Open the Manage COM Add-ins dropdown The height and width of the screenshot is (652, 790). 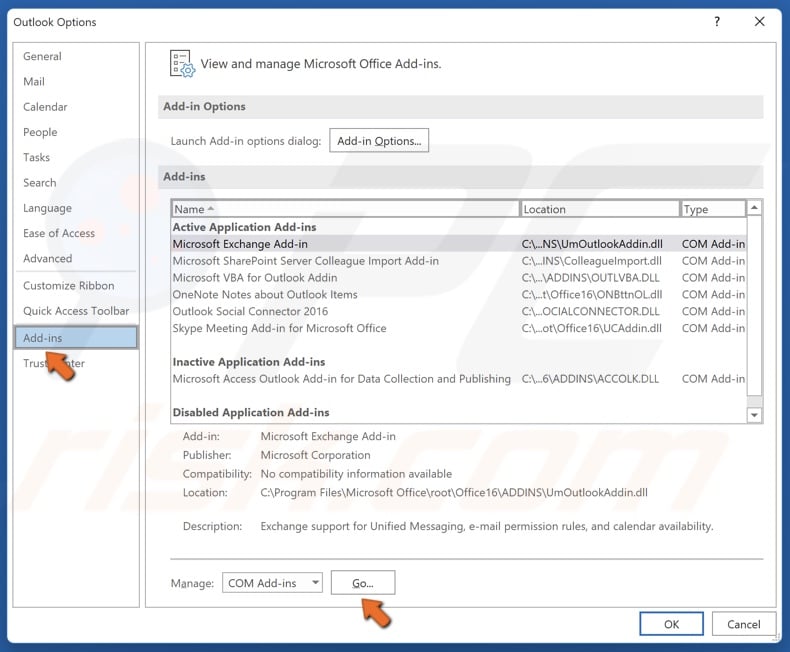click(273, 583)
